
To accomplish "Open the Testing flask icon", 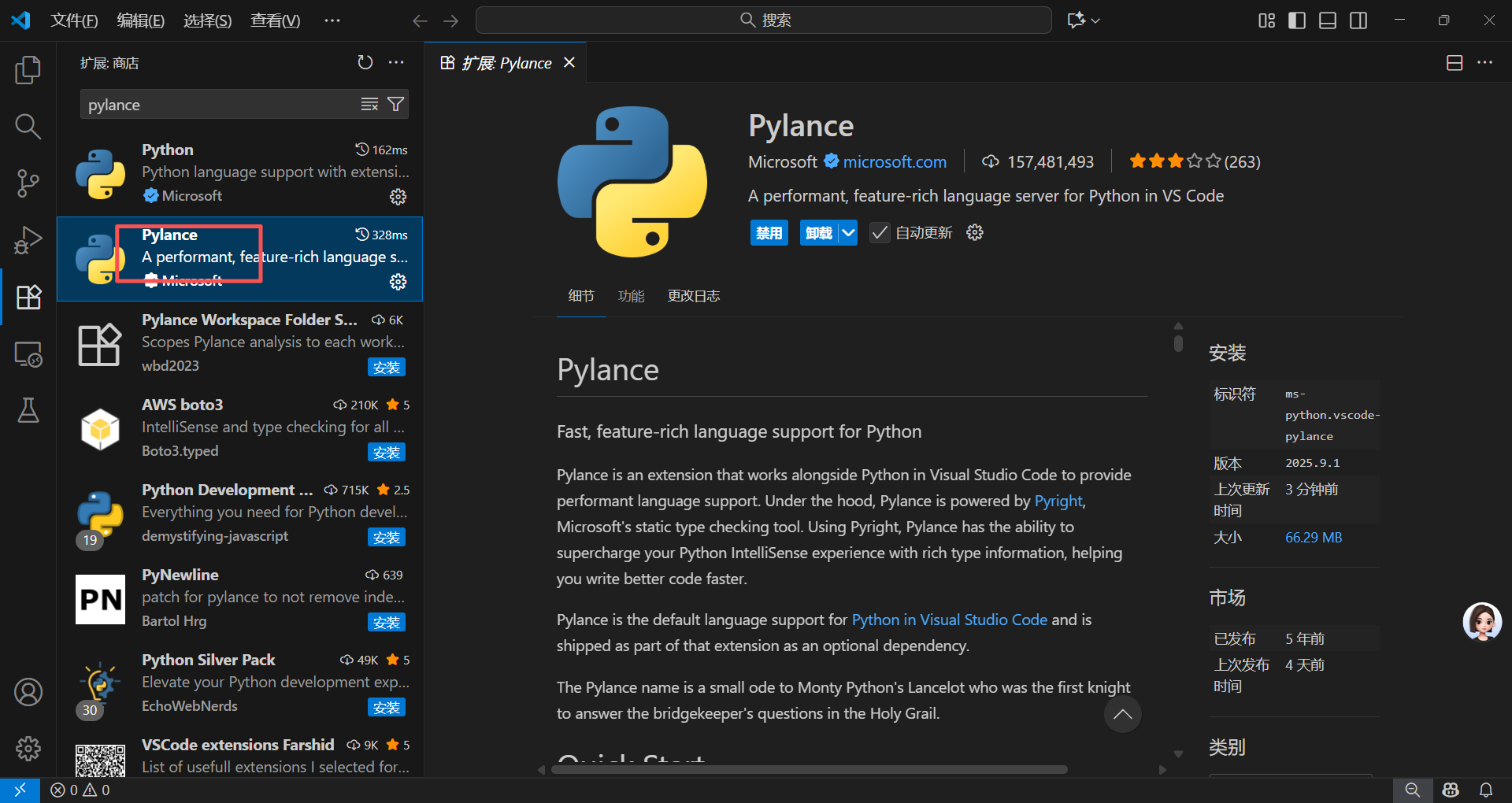I will point(28,410).
